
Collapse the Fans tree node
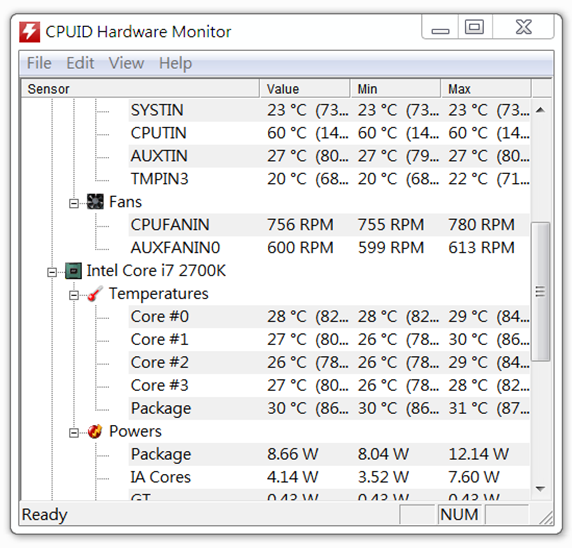pyautogui.click(x=74, y=203)
